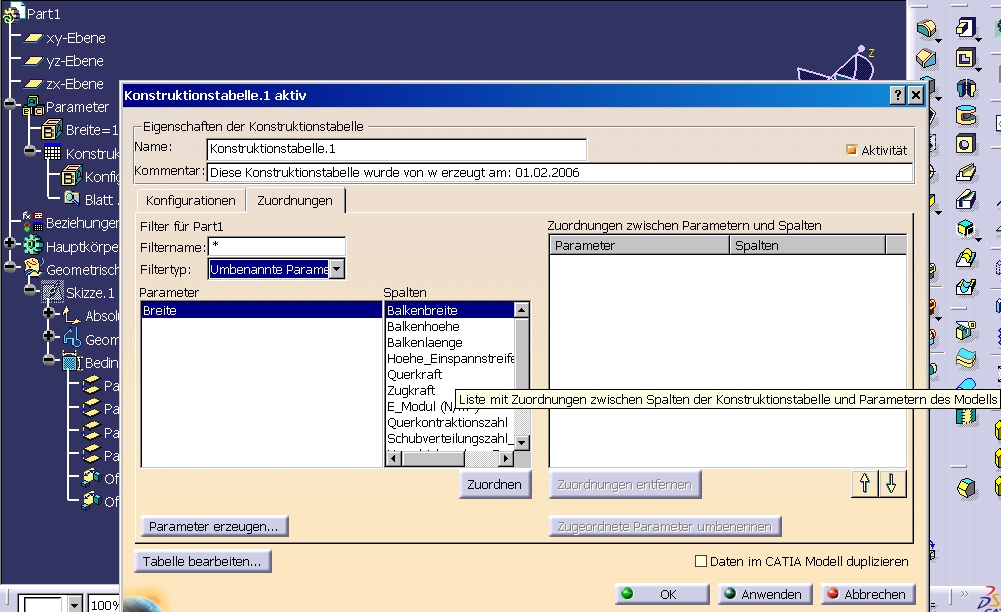Image resolution: width=1001 pixels, height=612 pixels.
Task: Collapse the Parameter tree node
Action: 10,103
